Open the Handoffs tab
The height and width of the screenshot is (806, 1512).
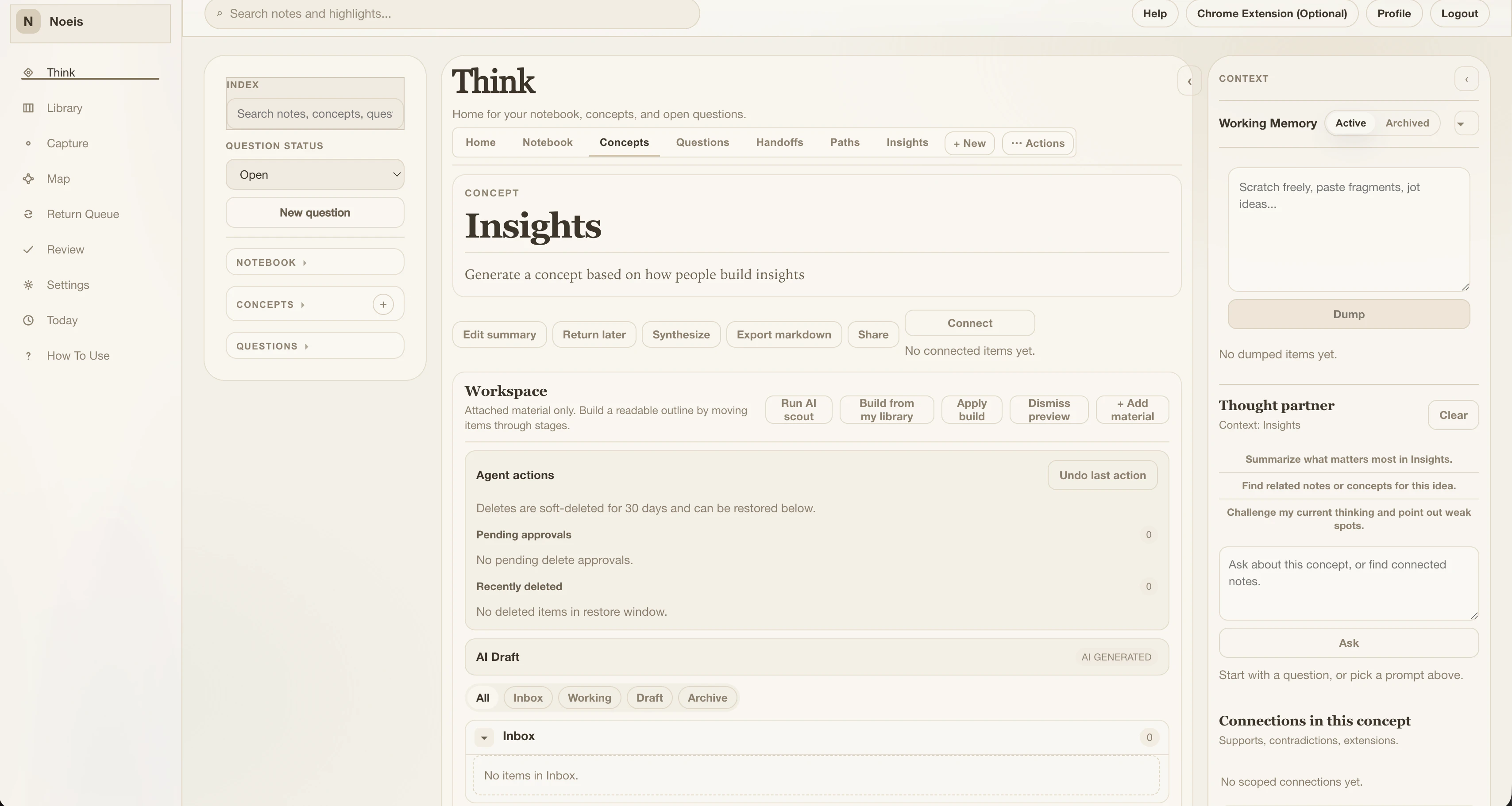point(779,142)
